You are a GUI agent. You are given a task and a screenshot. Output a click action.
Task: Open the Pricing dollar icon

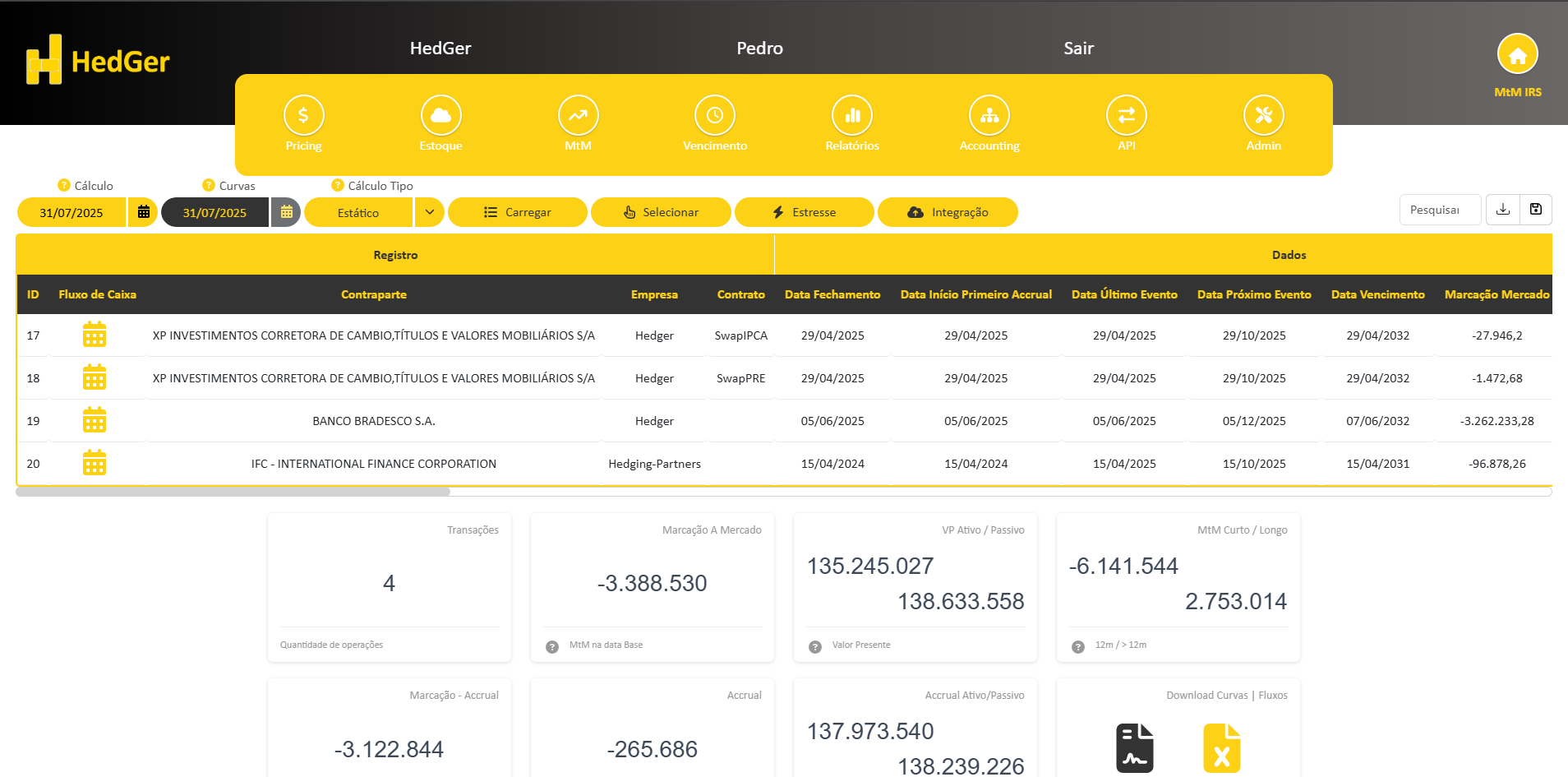point(303,116)
